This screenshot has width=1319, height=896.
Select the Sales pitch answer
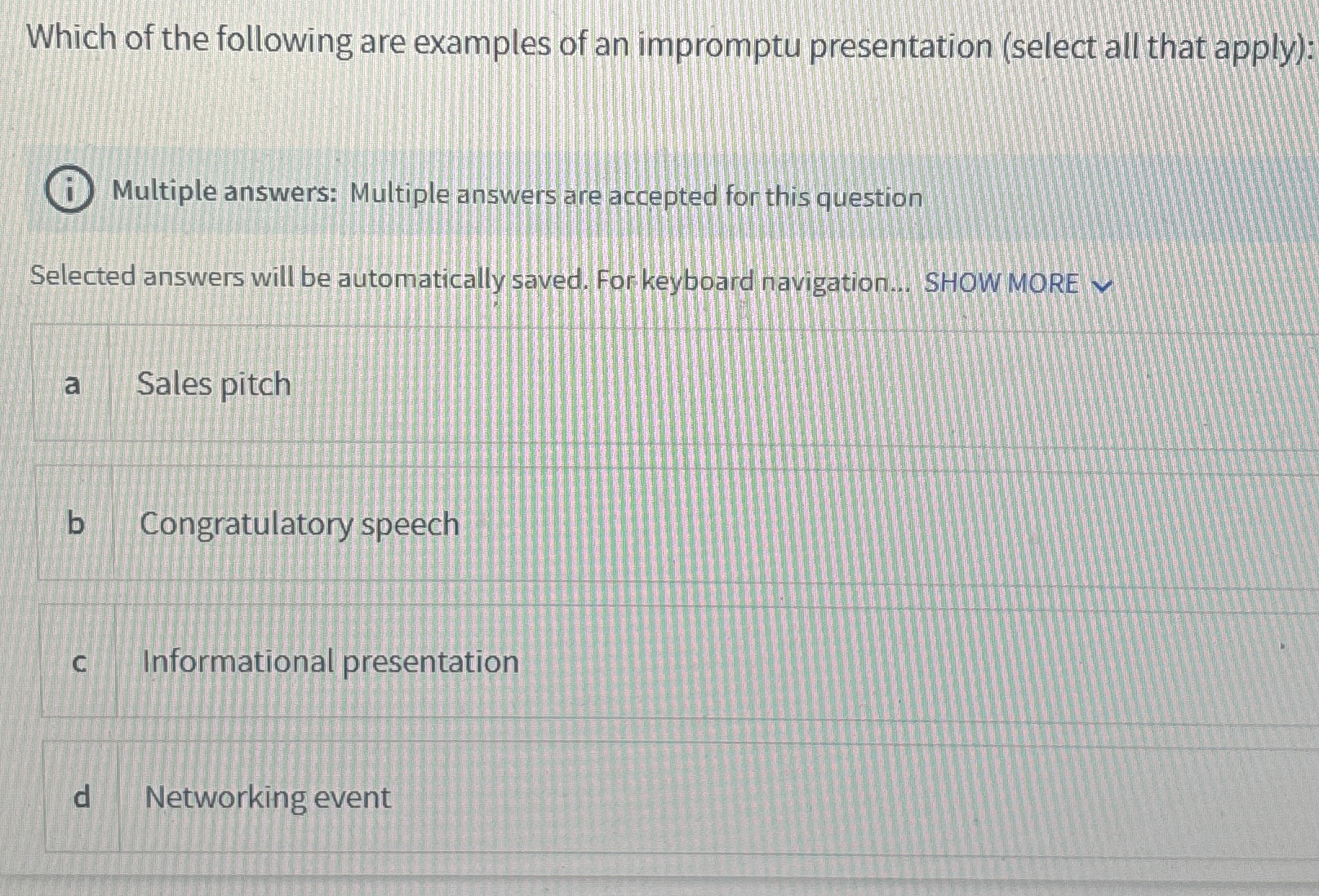[214, 385]
